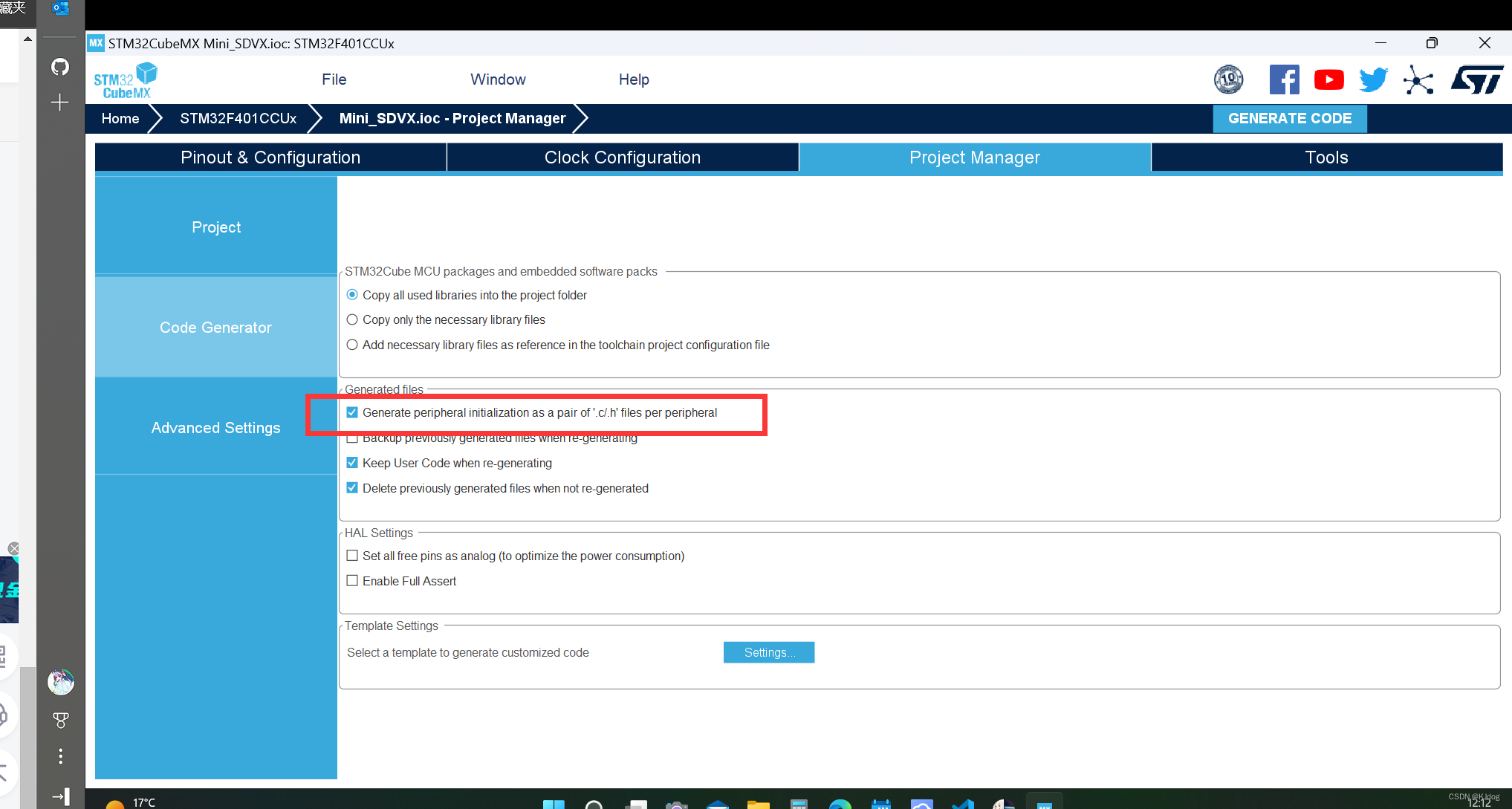Click the ST logo icon

point(1477,79)
